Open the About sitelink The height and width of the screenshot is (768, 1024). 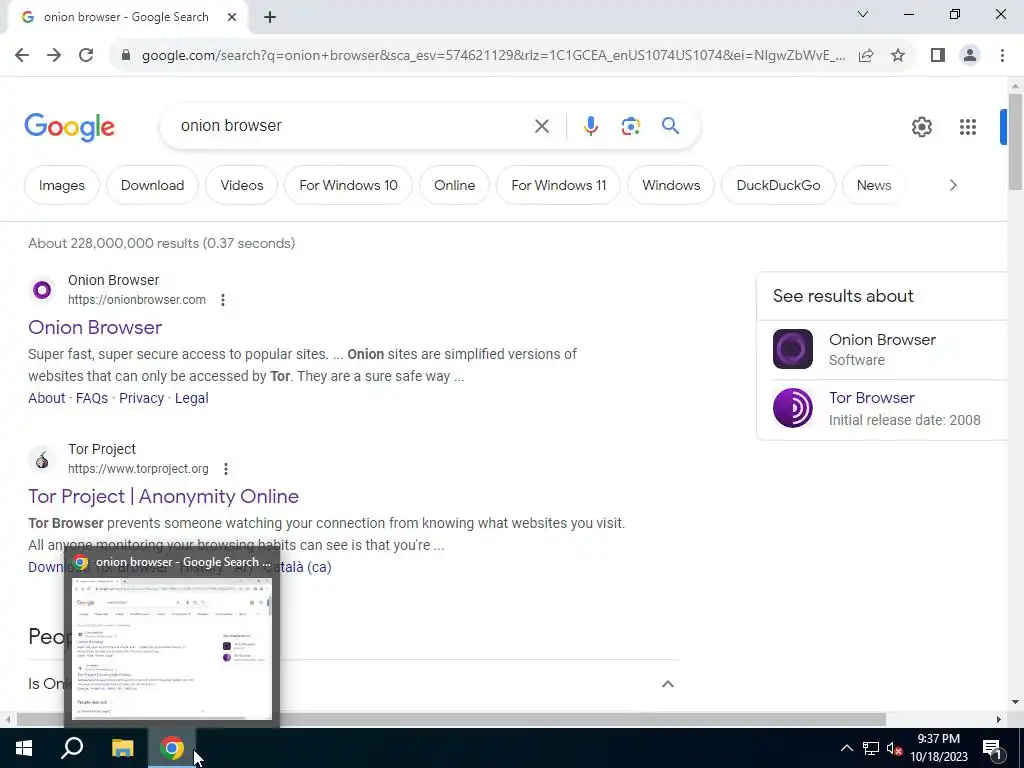coord(46,398)
